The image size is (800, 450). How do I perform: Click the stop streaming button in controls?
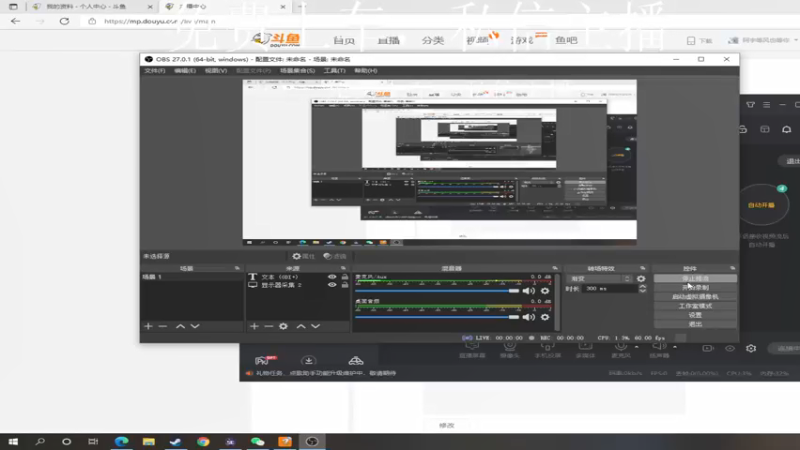[x=695, y=279]
